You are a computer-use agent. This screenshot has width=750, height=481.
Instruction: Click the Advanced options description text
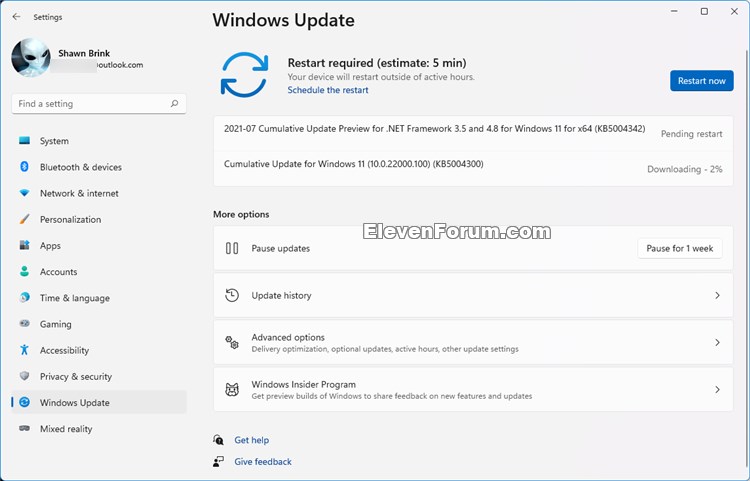[385, 349]
